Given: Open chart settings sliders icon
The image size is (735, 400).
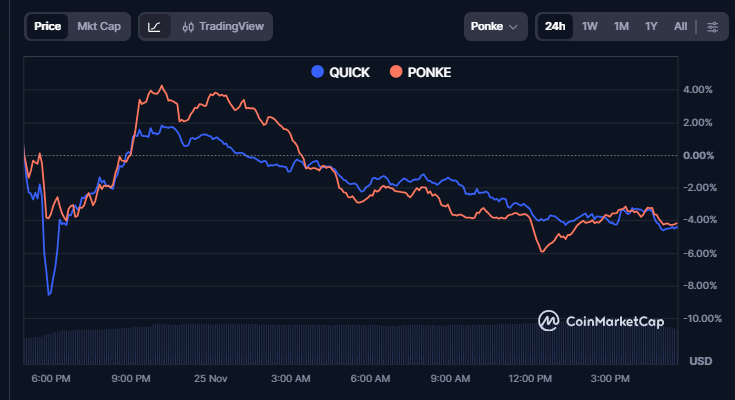Looking at the screenshot, I should [x=712, y=26].
